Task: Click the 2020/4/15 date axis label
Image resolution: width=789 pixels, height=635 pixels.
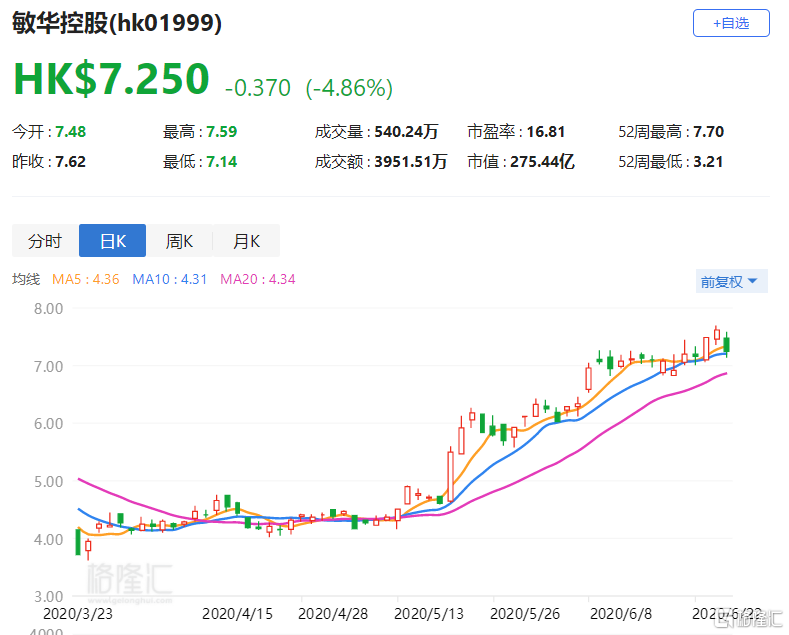Action: tap(237, 614)
